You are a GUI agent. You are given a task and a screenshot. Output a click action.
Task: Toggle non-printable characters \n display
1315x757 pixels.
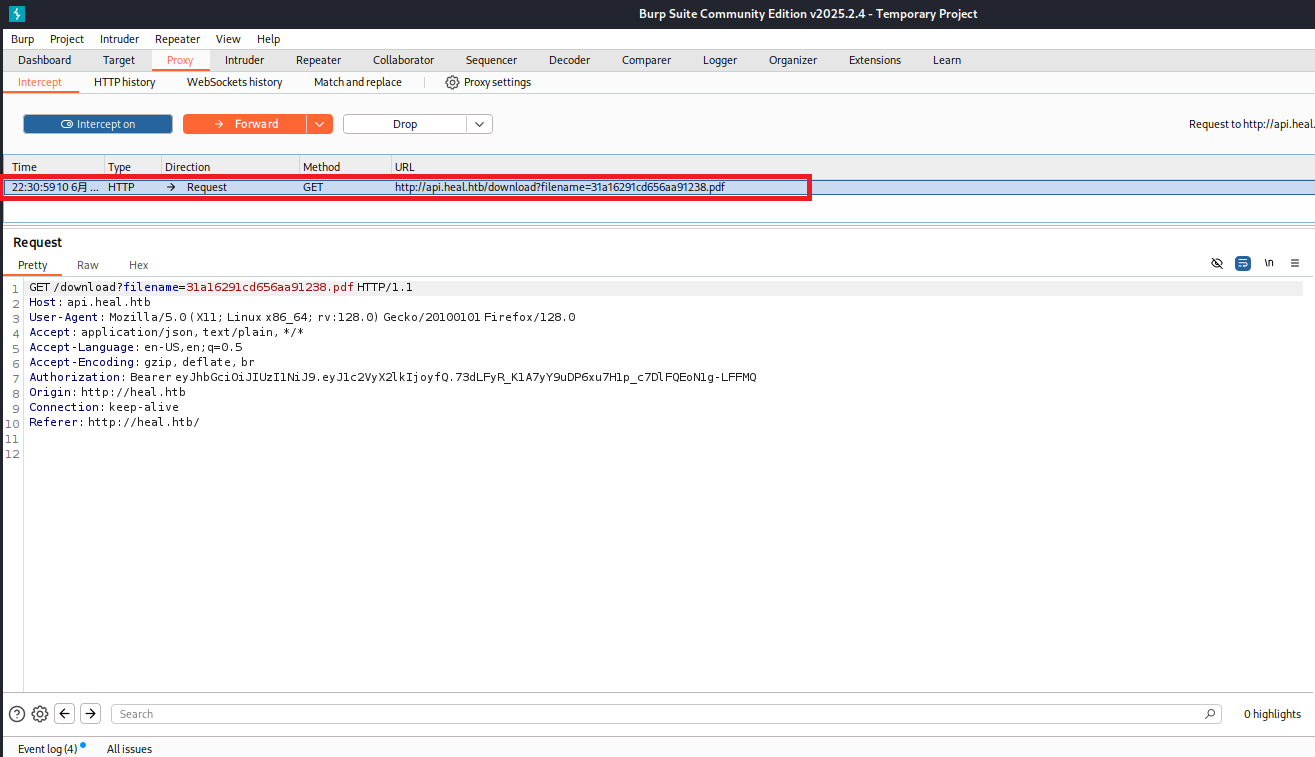[x=1269, y=264]
